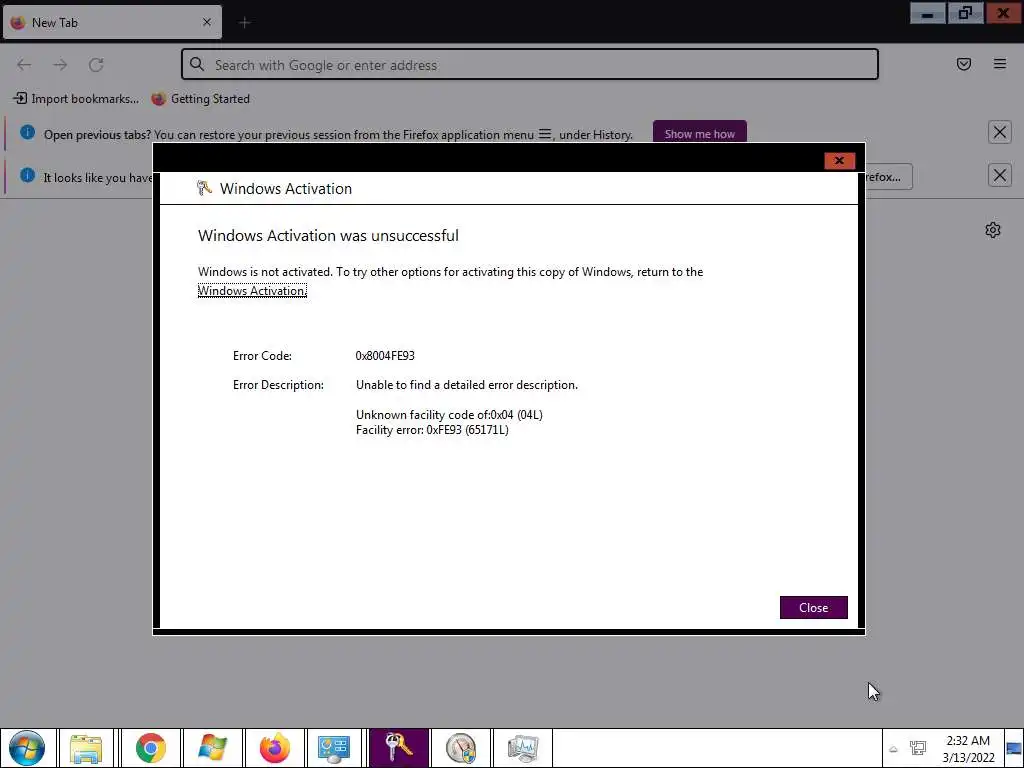1024x768 pixels.
Task: Click the Firefox address search bar
Action: [x=530, y=65]
